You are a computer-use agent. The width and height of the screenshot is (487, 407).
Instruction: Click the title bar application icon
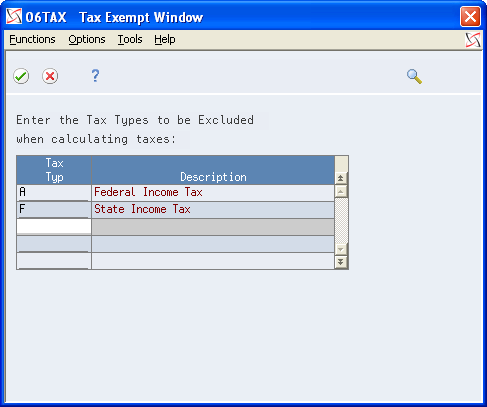14,16
